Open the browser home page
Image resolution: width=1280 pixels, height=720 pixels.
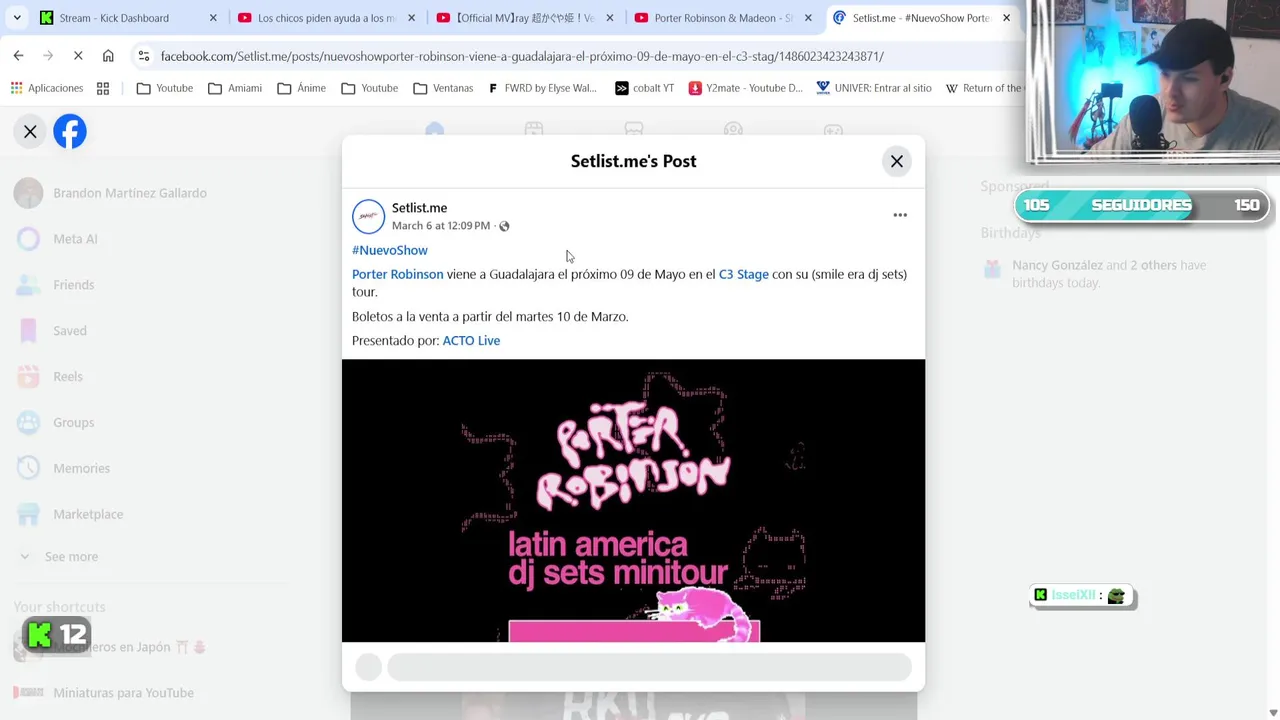(x=108, y=56)
